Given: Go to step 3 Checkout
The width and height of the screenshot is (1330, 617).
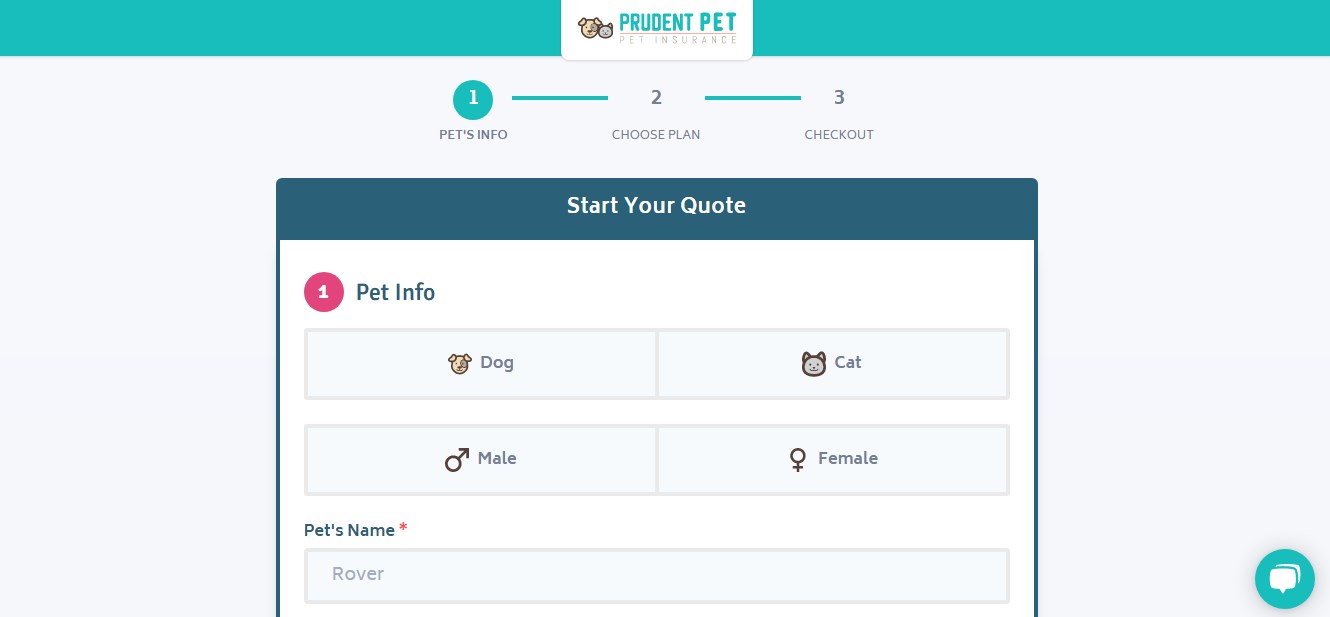Looking at the screenshot, I should click(839, 98).
